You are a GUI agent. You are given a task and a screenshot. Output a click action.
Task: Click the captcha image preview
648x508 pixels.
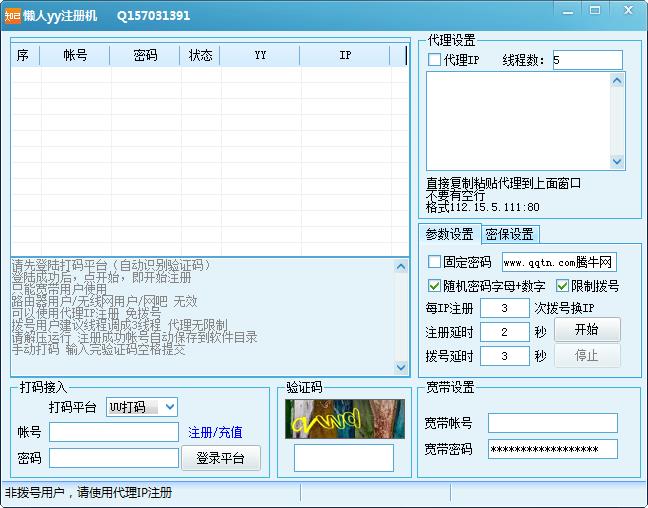coord(345,419)
